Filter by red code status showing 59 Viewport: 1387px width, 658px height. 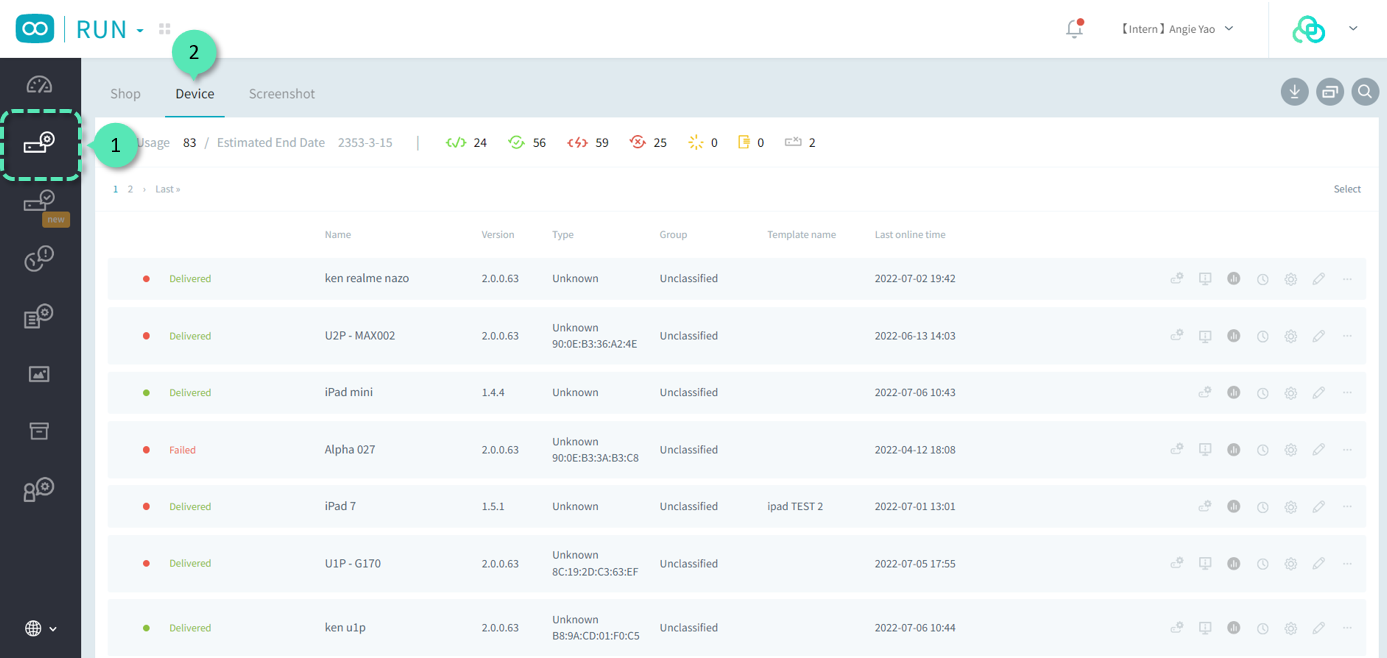(588, 143)
